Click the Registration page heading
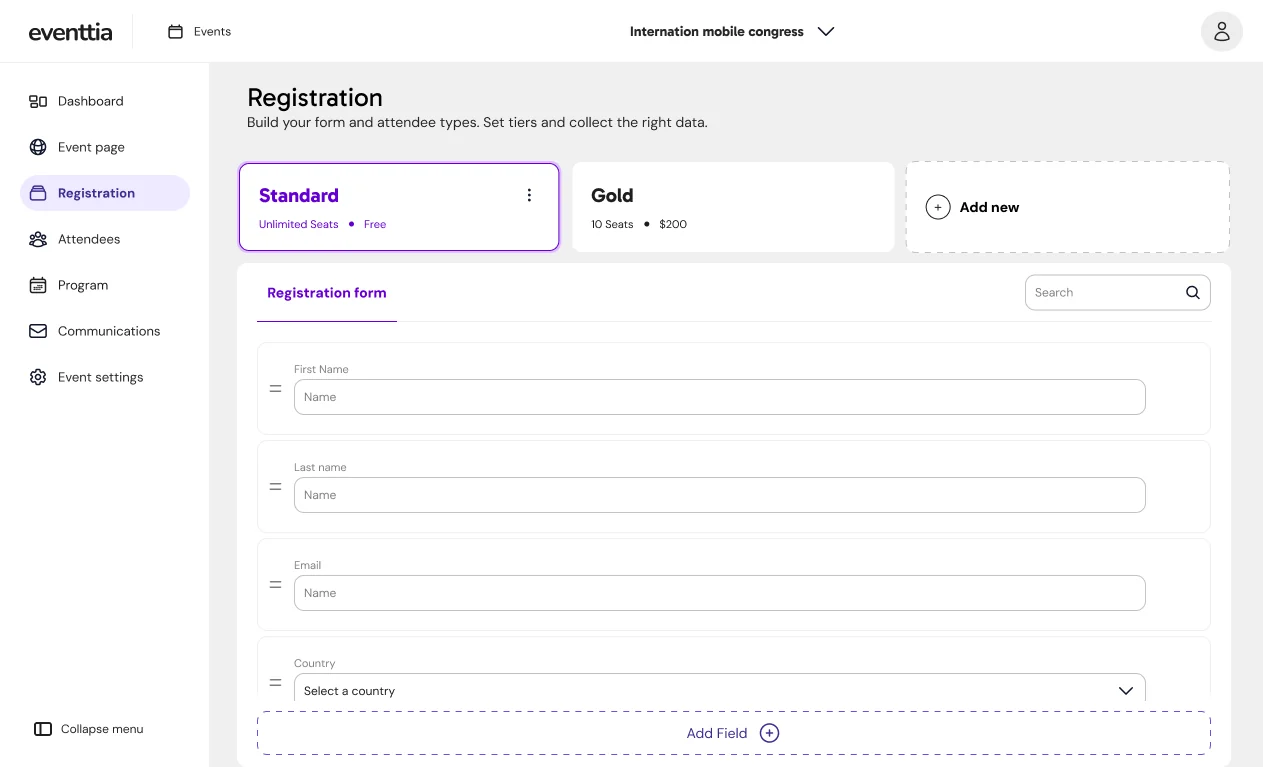This screenshot has height=767, width=1263. 315,98
